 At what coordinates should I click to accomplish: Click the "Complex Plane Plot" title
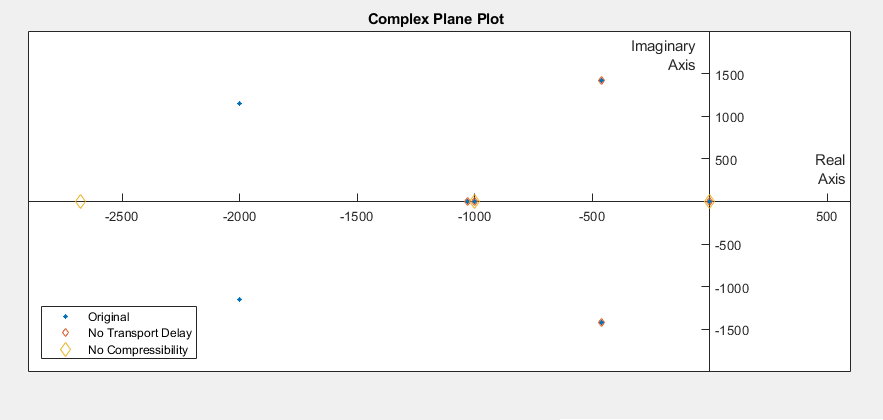click(x=441, y=19)
